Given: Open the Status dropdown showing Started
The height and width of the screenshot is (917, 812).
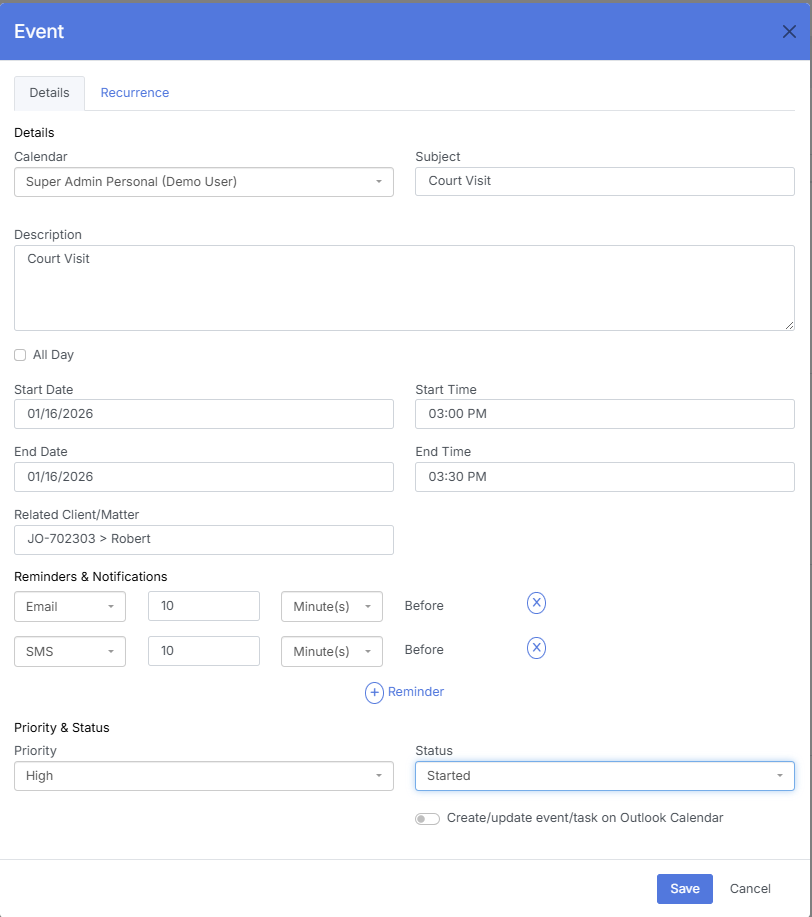Looking at the screenshot, I should click(604, 776).
